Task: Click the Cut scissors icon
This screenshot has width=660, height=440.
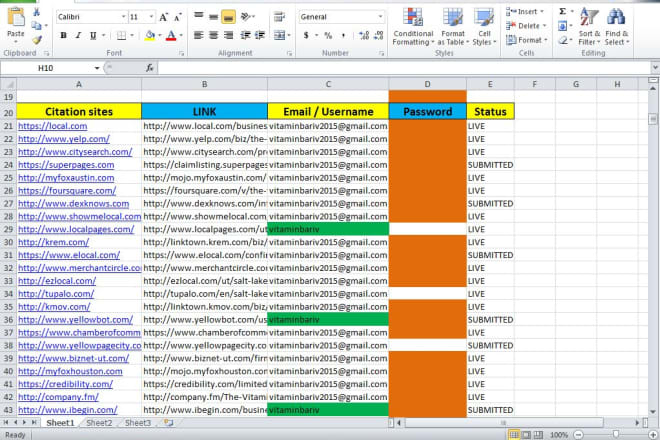Action: 37,12
